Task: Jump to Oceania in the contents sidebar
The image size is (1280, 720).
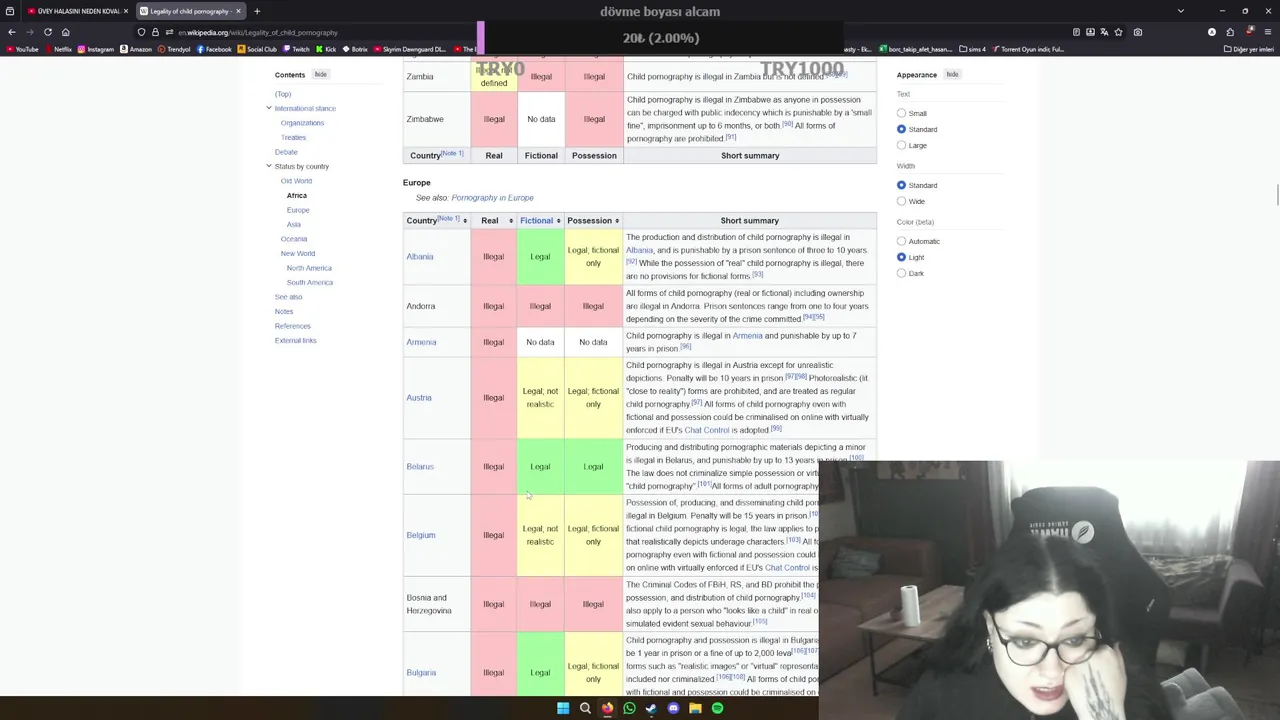Action: click(294, 239)
